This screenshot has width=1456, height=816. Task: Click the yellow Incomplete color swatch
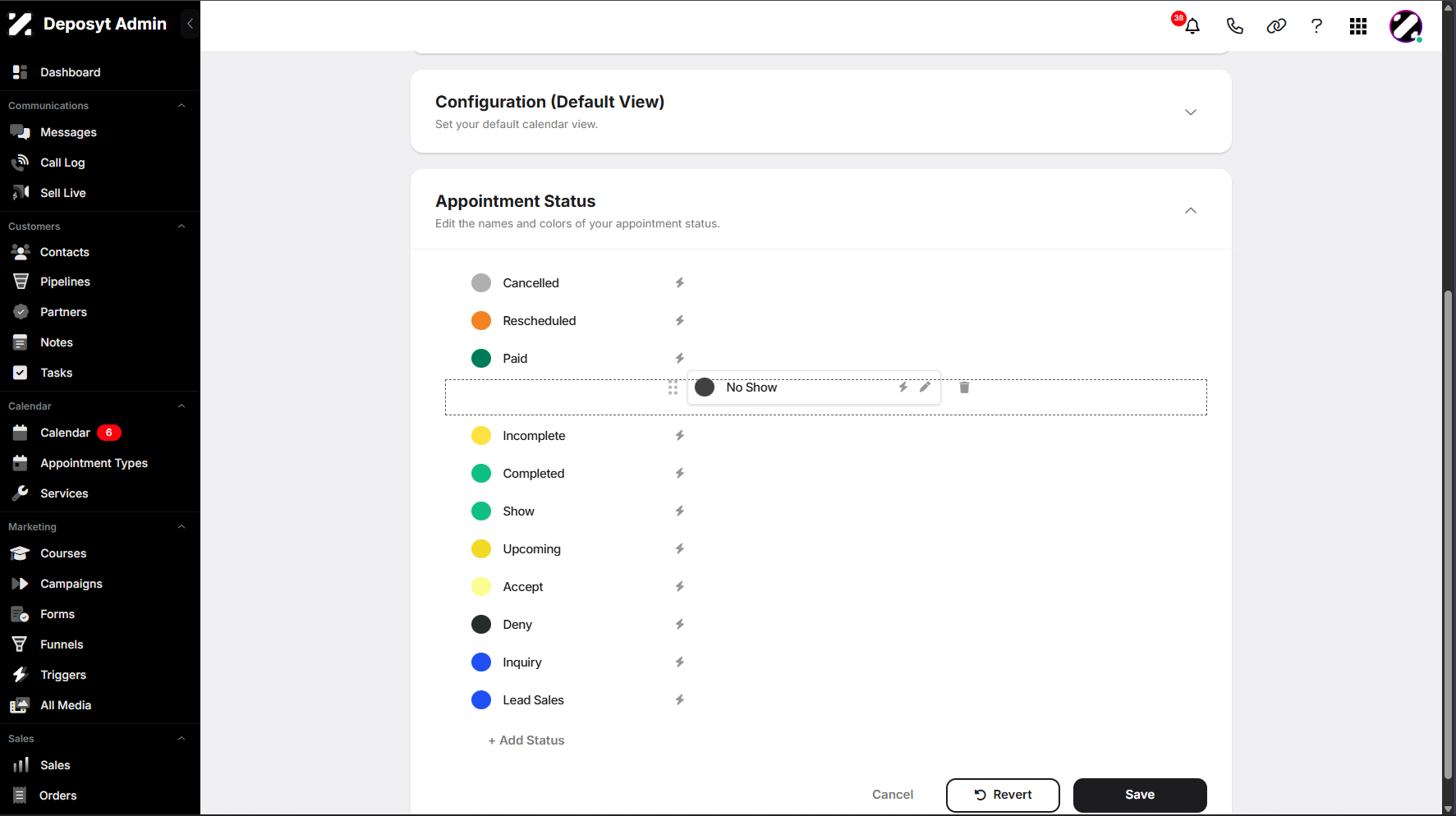(x=481, y=436)
